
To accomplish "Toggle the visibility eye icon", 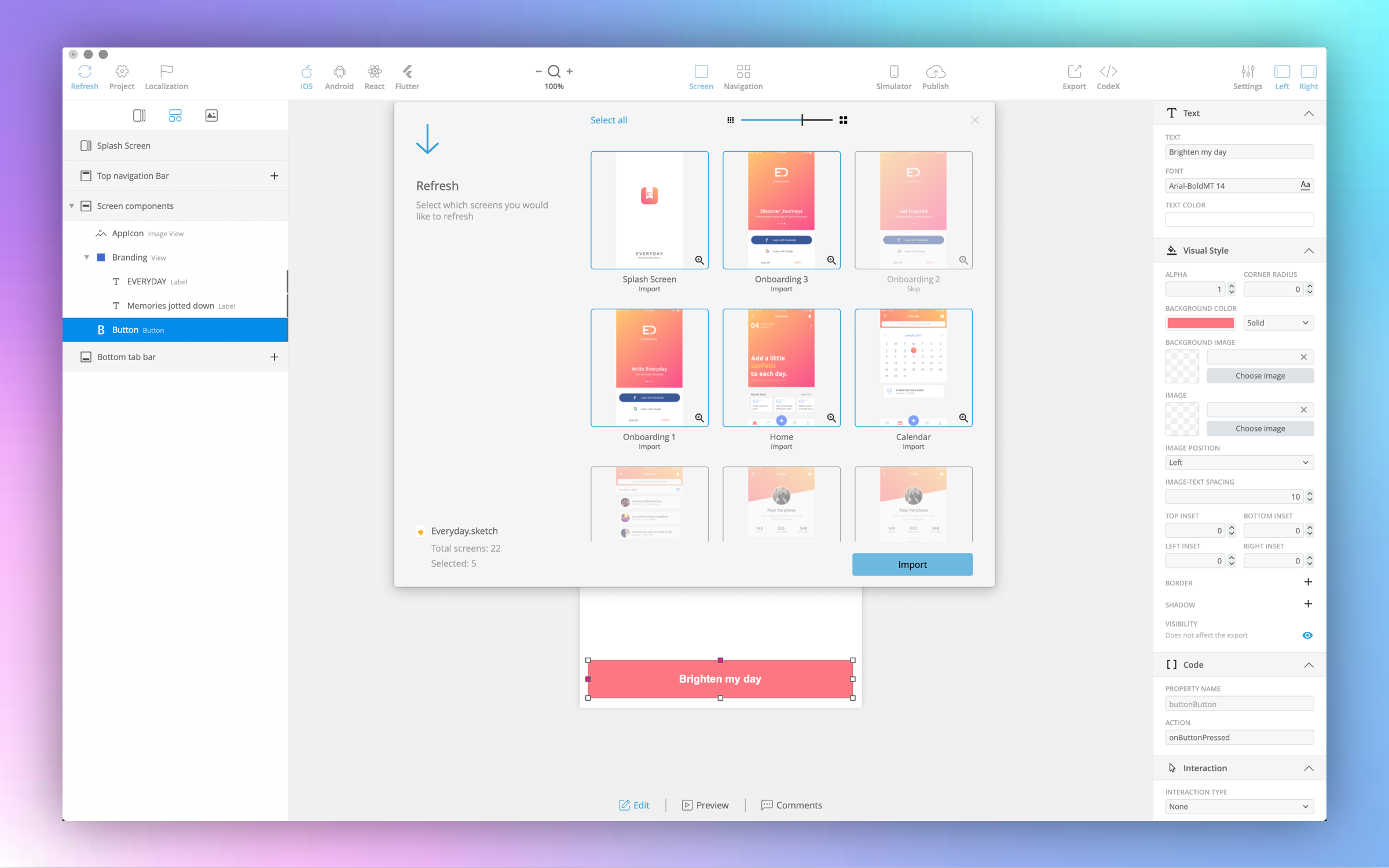I will (x=1307, y=635).
